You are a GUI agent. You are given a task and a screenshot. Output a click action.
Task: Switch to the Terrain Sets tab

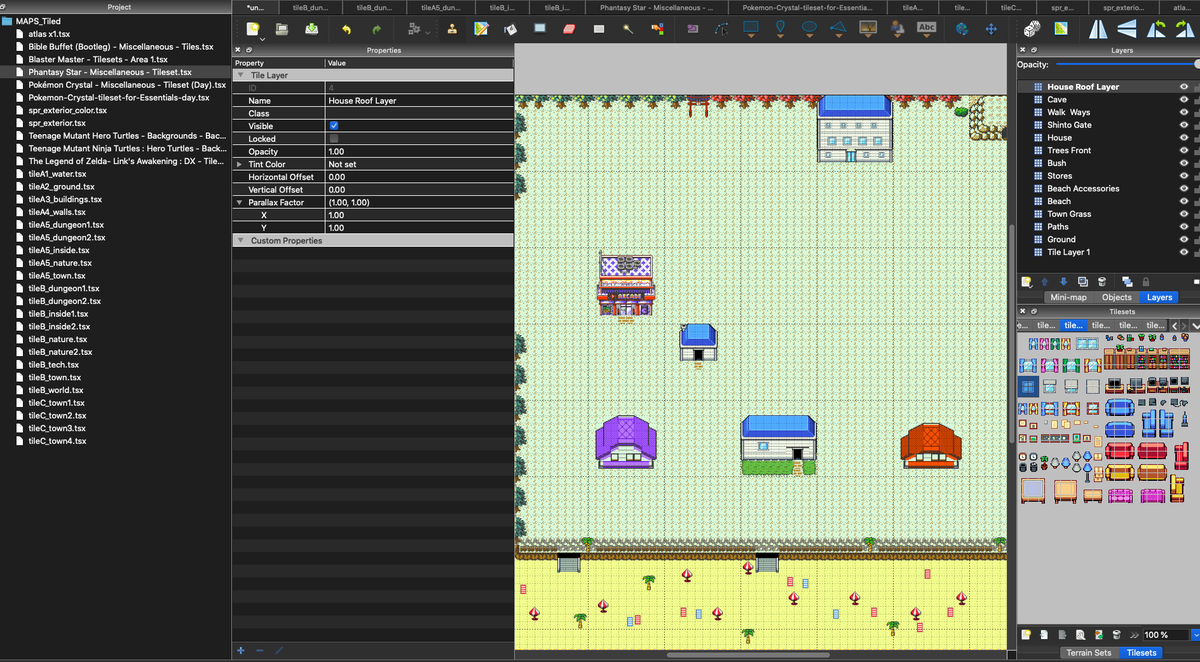coord(1089,653)
